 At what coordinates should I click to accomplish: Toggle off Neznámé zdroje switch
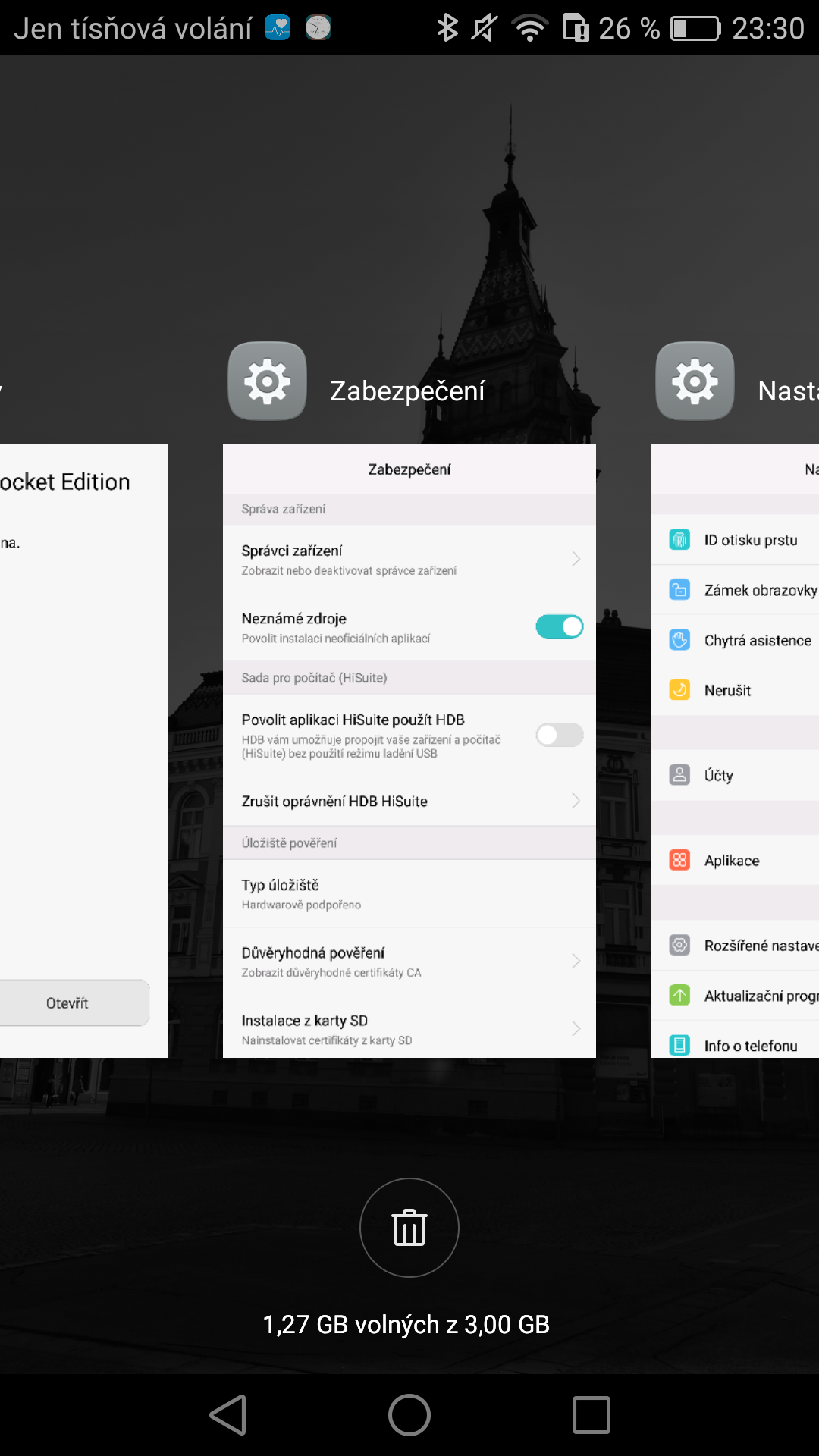560,627
